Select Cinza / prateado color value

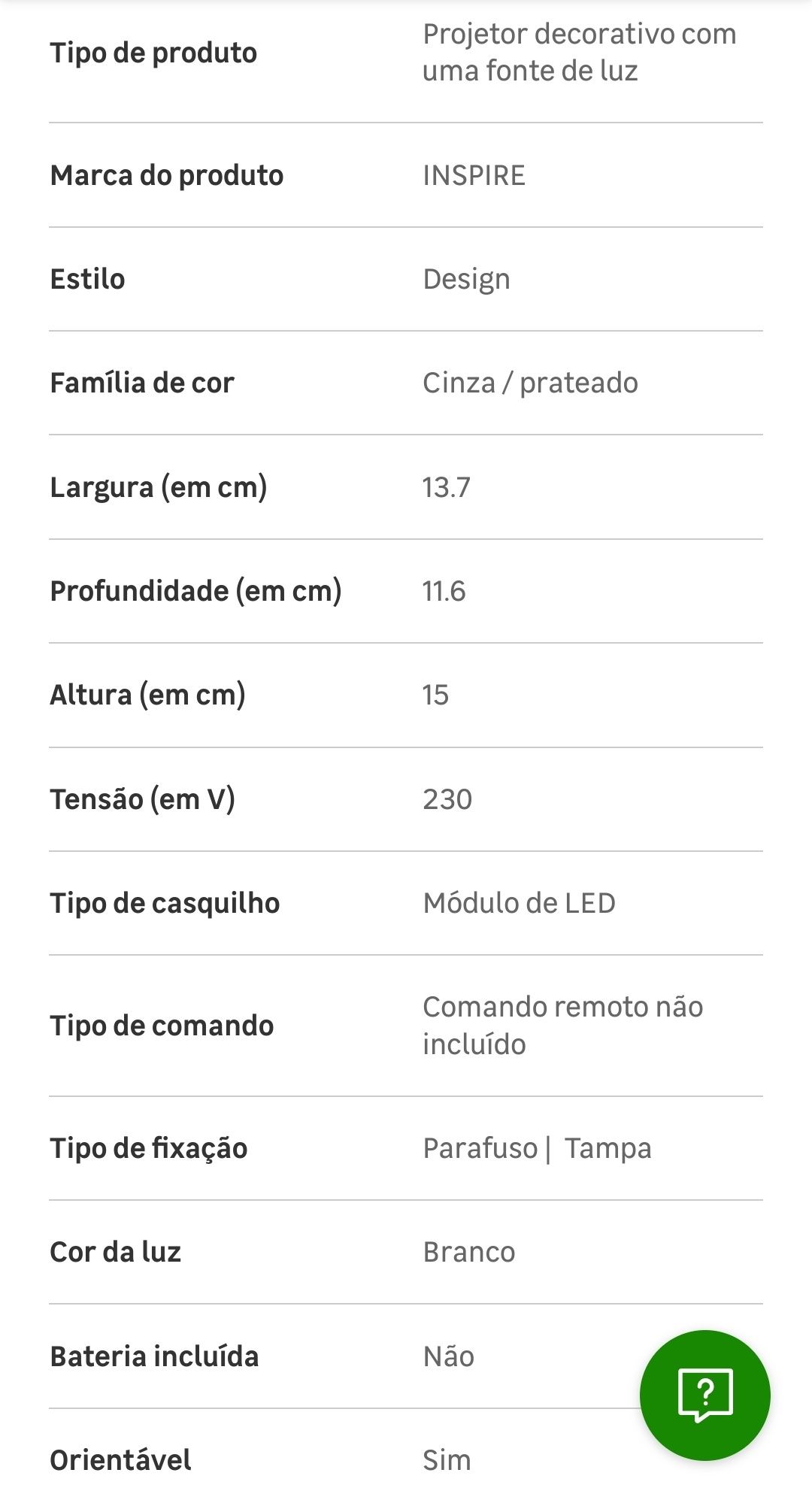point(530,383)
